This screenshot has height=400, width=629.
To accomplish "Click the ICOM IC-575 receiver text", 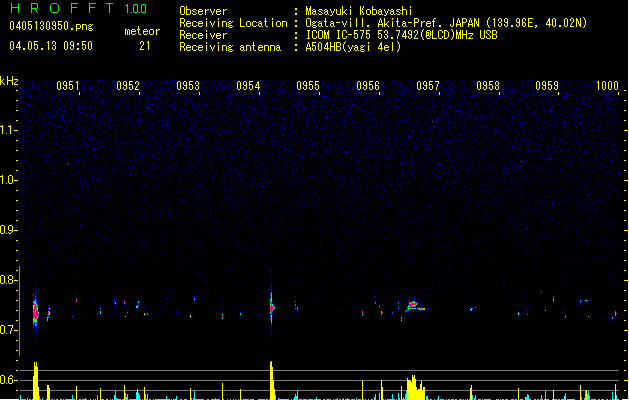I will 401,35.
